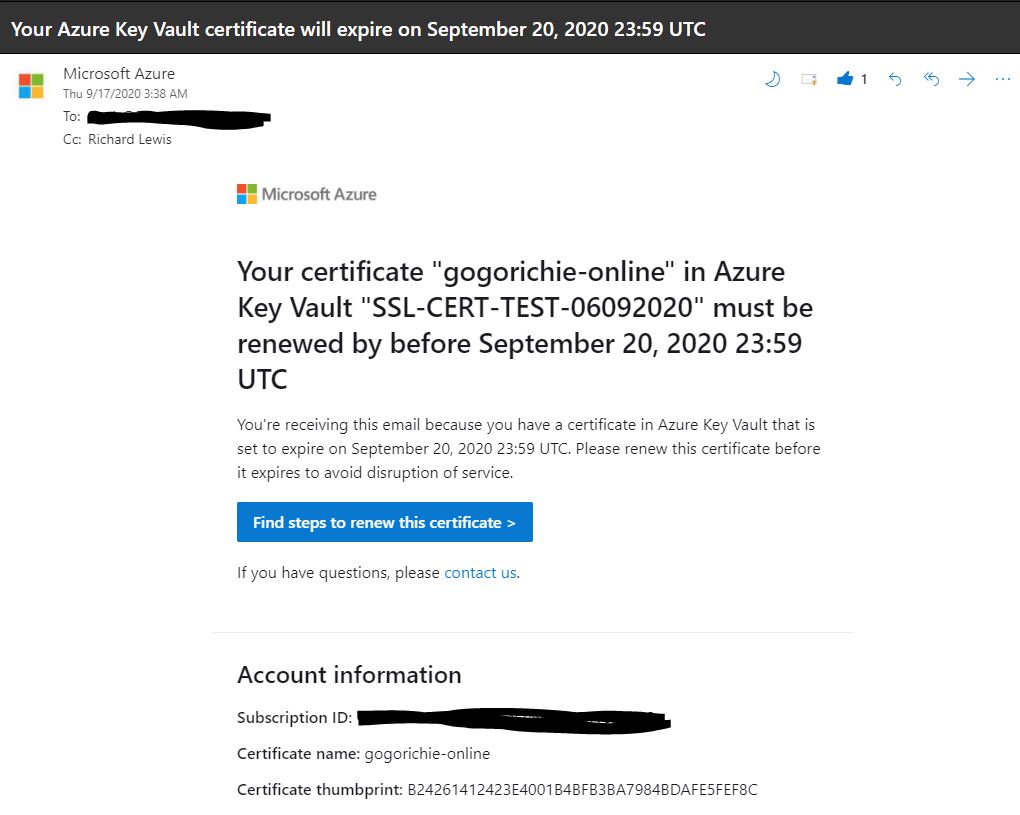Select Cc recipient Richard Lewis

coord(130,139)
